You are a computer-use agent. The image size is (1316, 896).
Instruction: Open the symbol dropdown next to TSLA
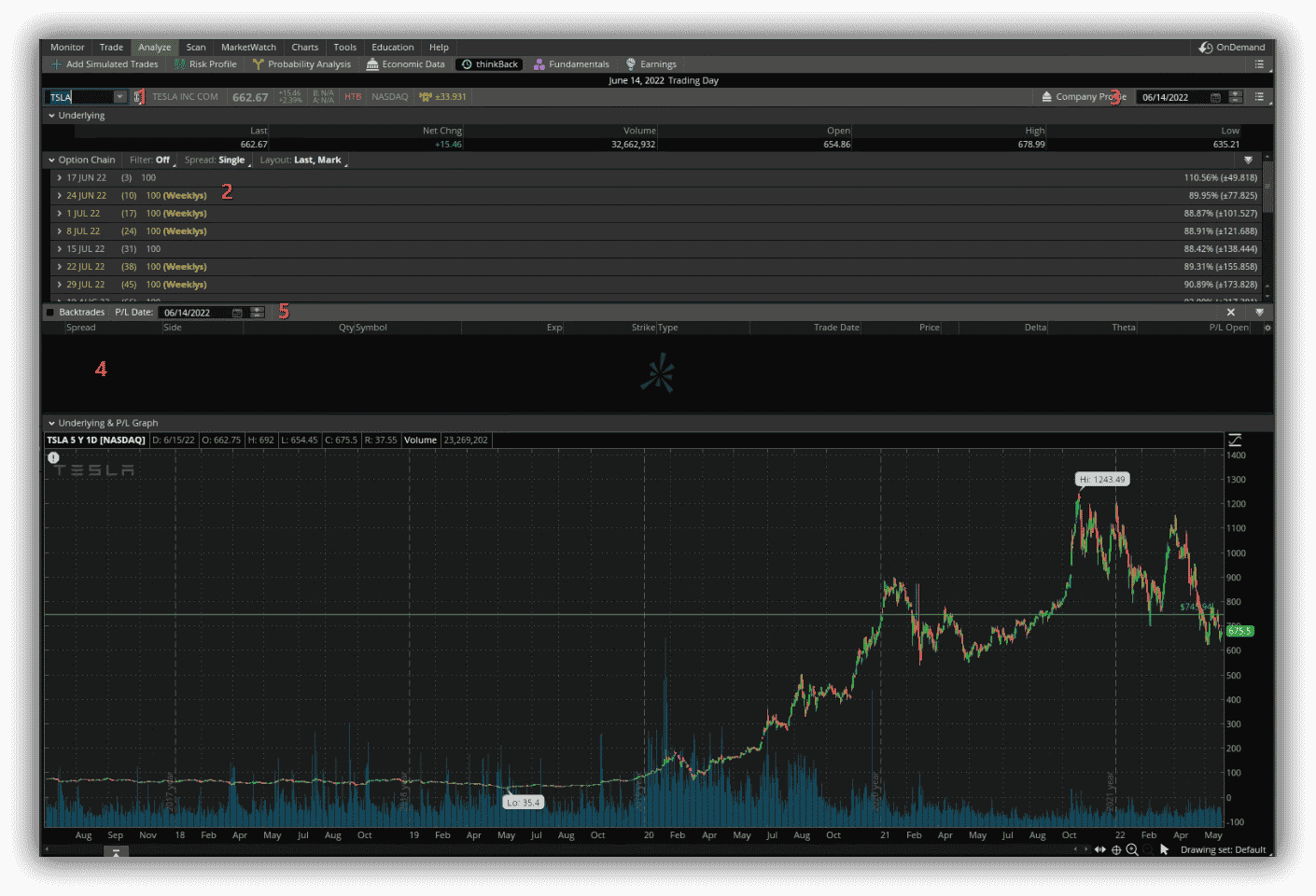tap(119, 97)
